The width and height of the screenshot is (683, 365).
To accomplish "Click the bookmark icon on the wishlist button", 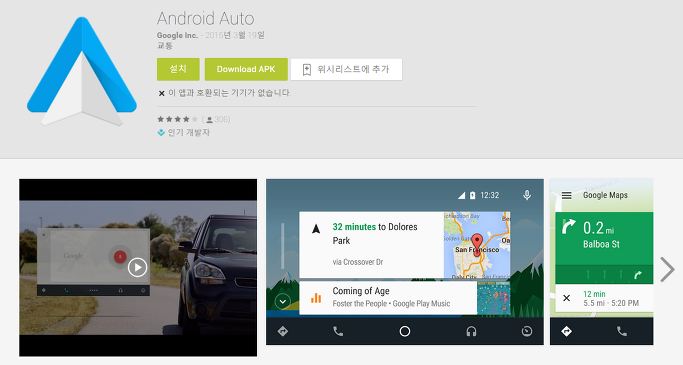I will [x=307, y=70].
